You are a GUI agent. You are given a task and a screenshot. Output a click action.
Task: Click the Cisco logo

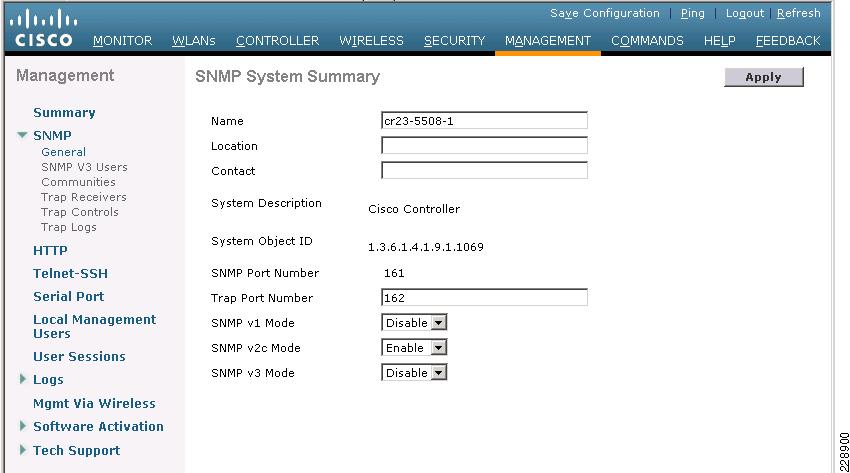(x=43, y=29)
